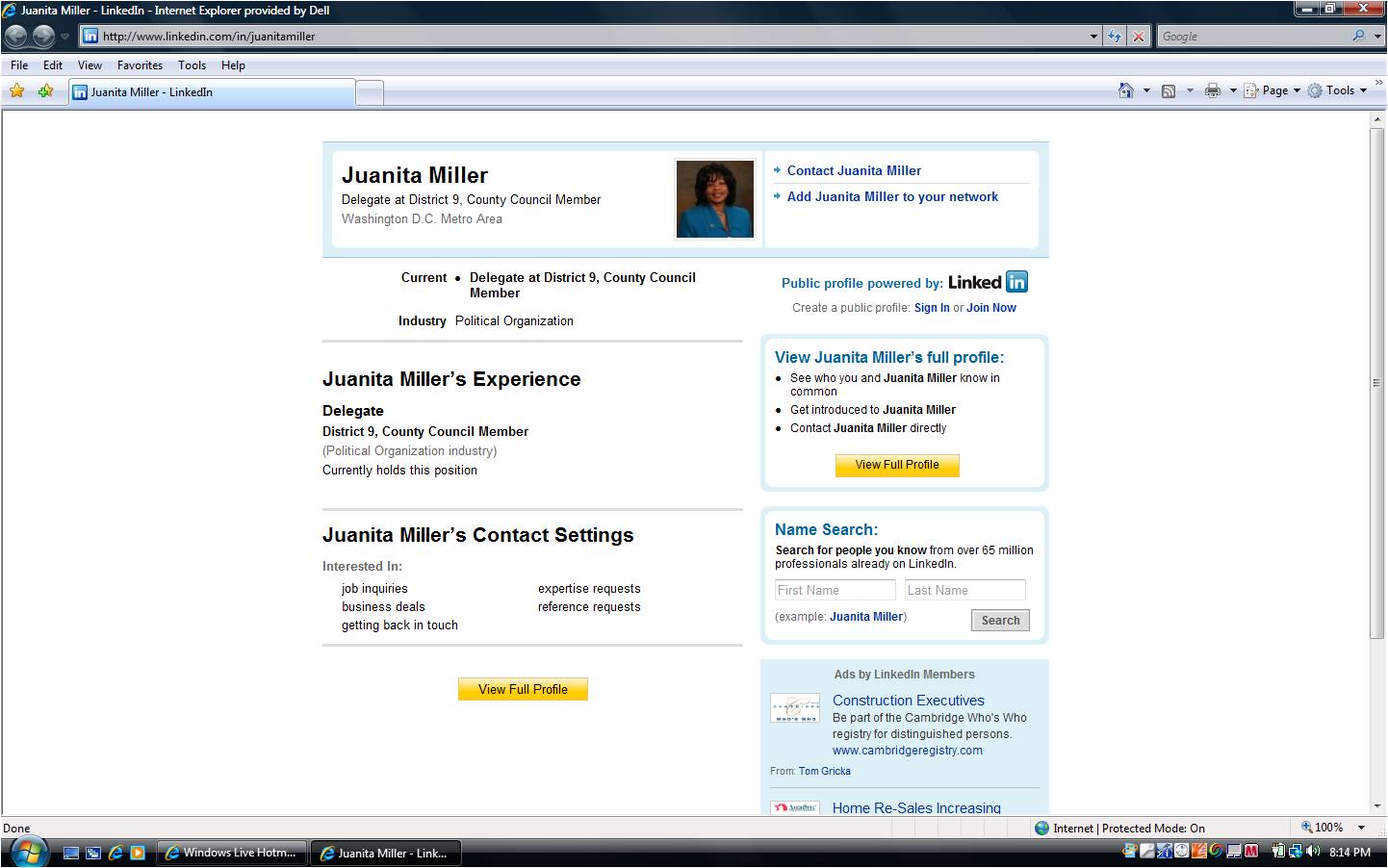This screenshot has height=868, width=1388.
Task: Click the Refresh page icon
Action: 1115,37
